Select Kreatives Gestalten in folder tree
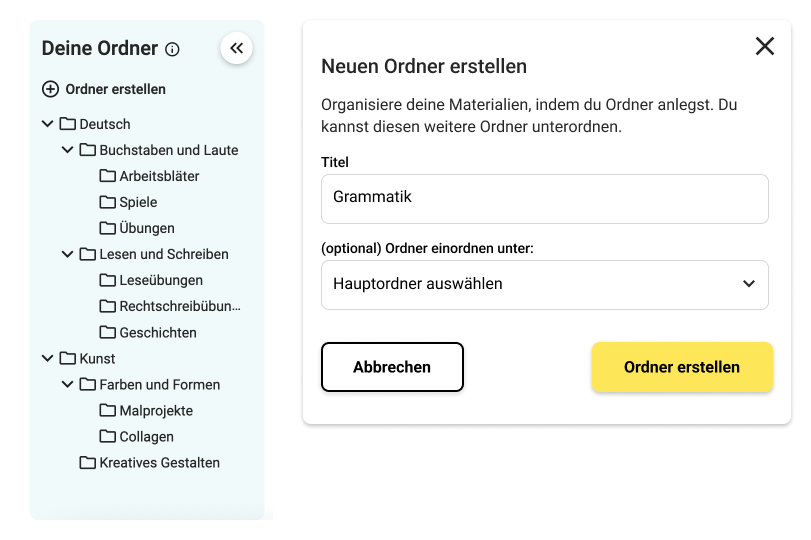Image resolution: width=811 pixels, height=540 pixels. [149, 462]
